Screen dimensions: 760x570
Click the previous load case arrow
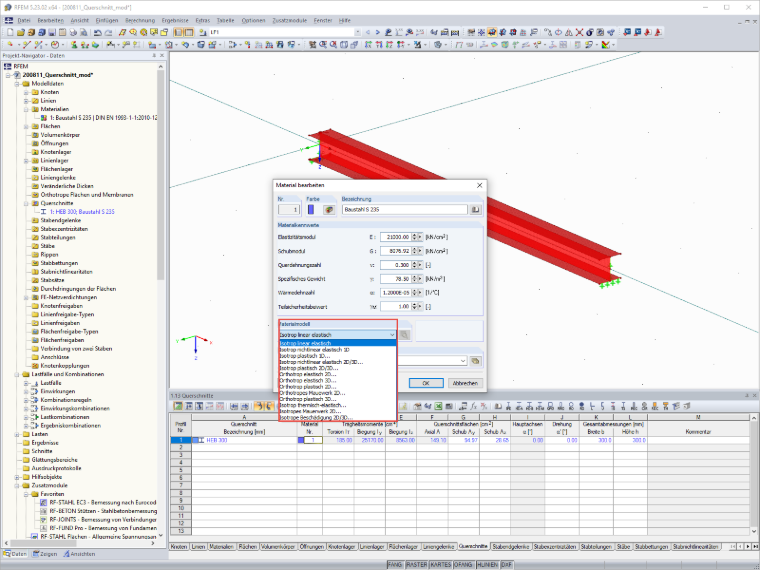[368, 32]
